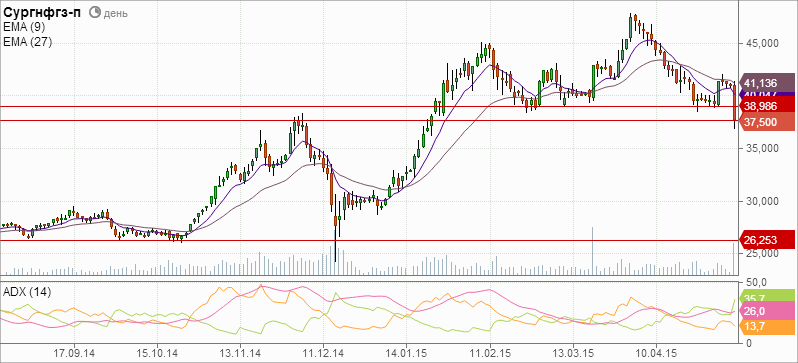The width and height of the screenshot is (798, 363).
Task: Click the 14.01.15 date label
Action: [406, 352]
